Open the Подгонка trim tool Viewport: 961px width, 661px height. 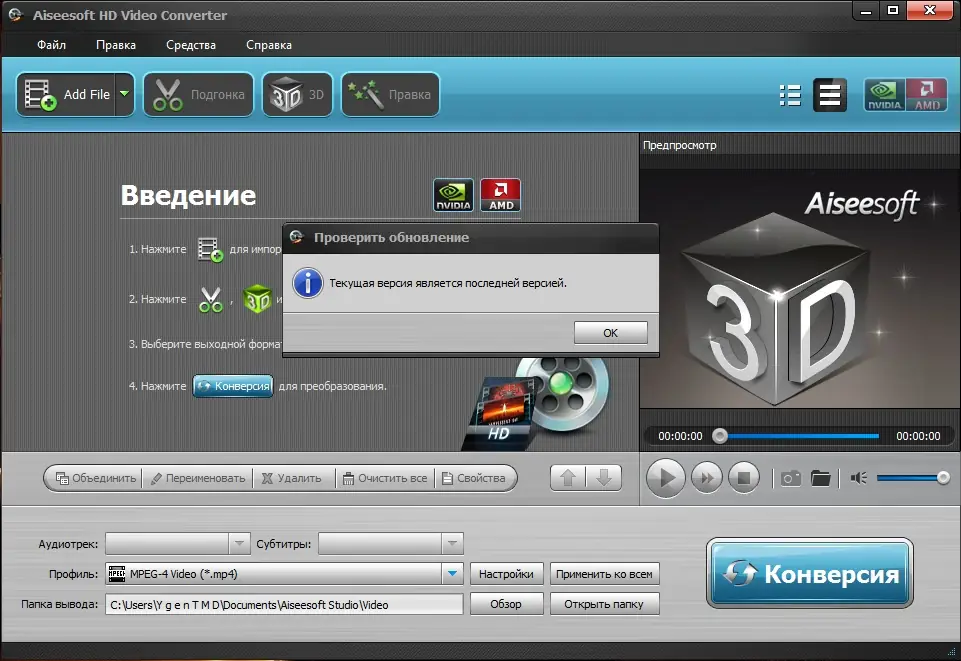(199, 94)
